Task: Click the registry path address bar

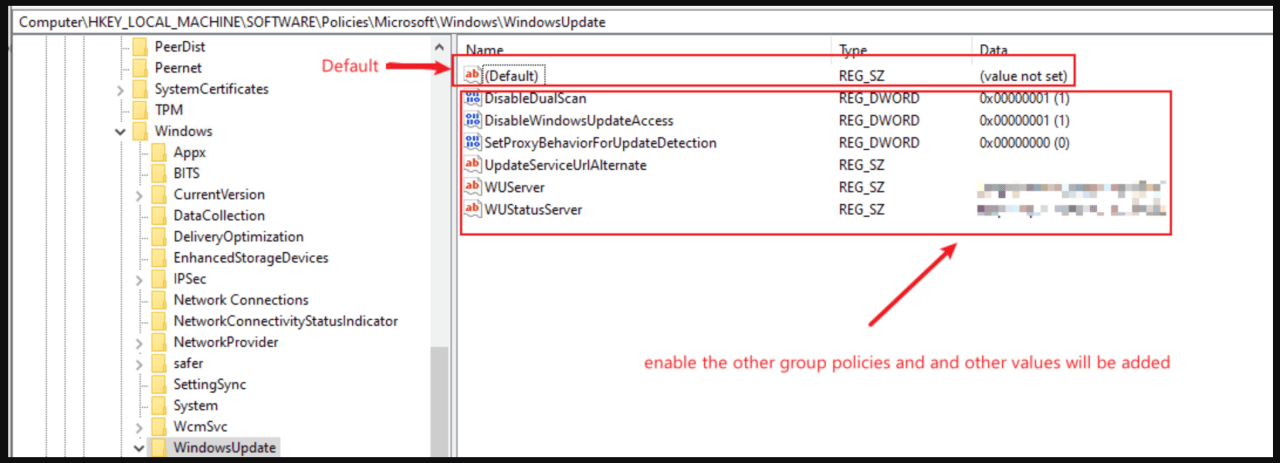Action: point(640,21)
